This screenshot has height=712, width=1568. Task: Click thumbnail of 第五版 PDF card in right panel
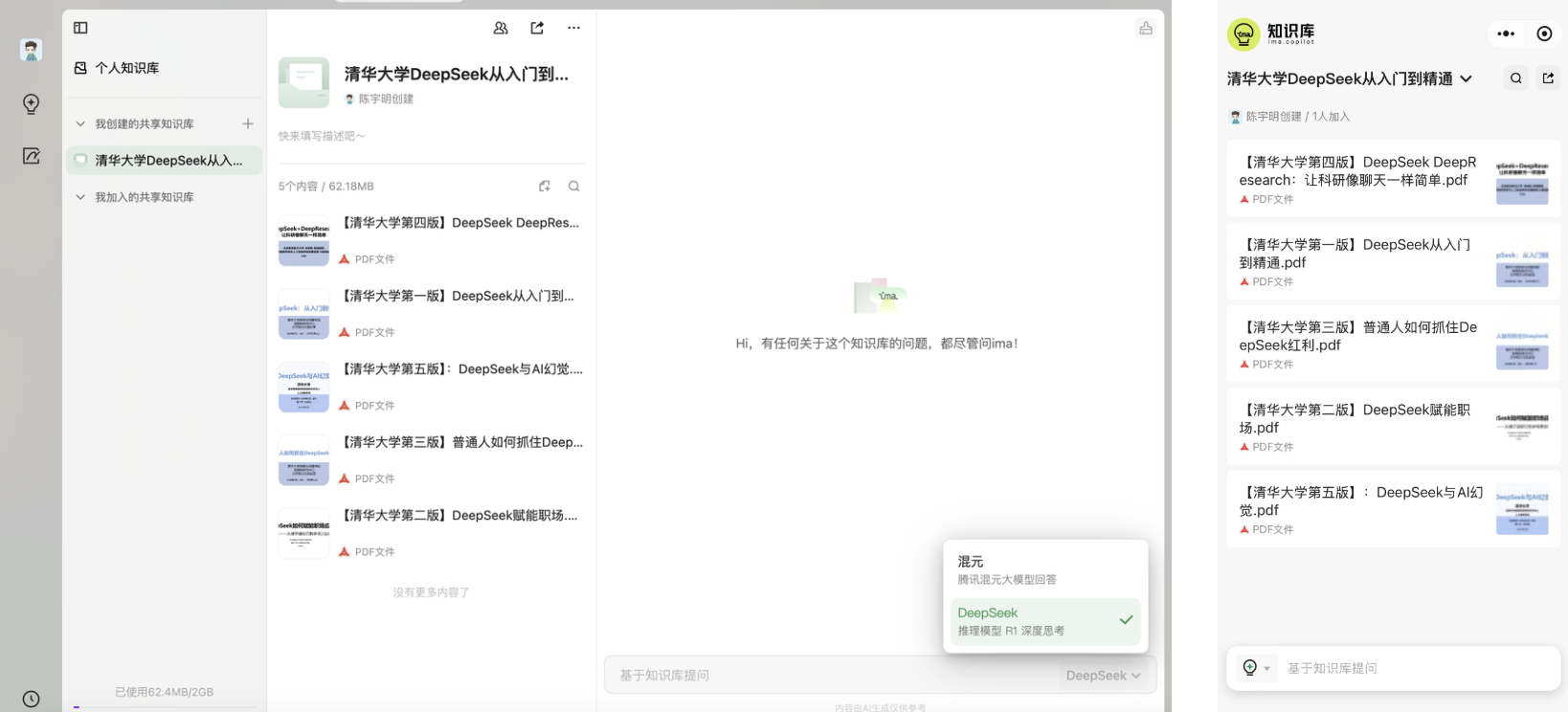pyautogui.click(x=1522, y=509)
